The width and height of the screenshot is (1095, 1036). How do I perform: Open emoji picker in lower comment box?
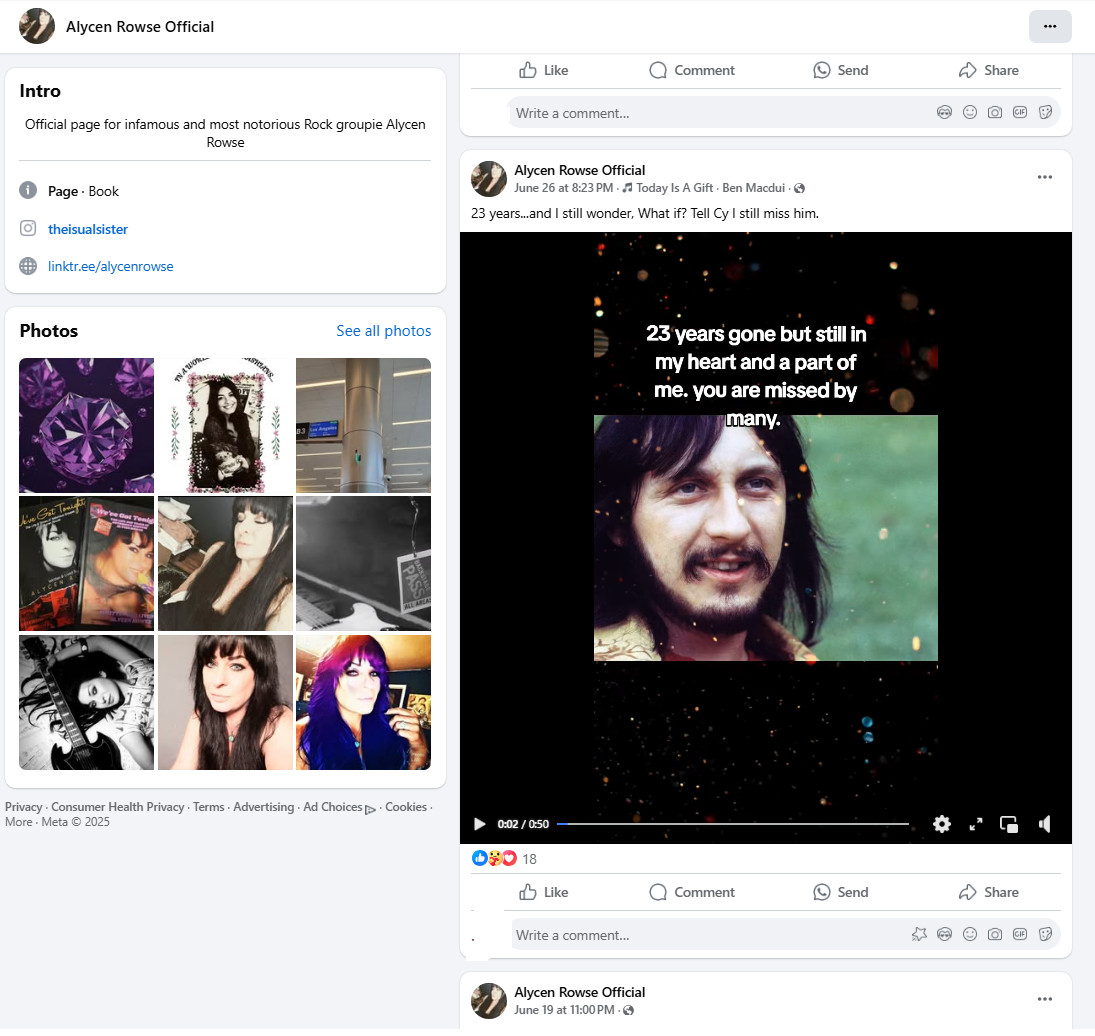tap(969, 934)
